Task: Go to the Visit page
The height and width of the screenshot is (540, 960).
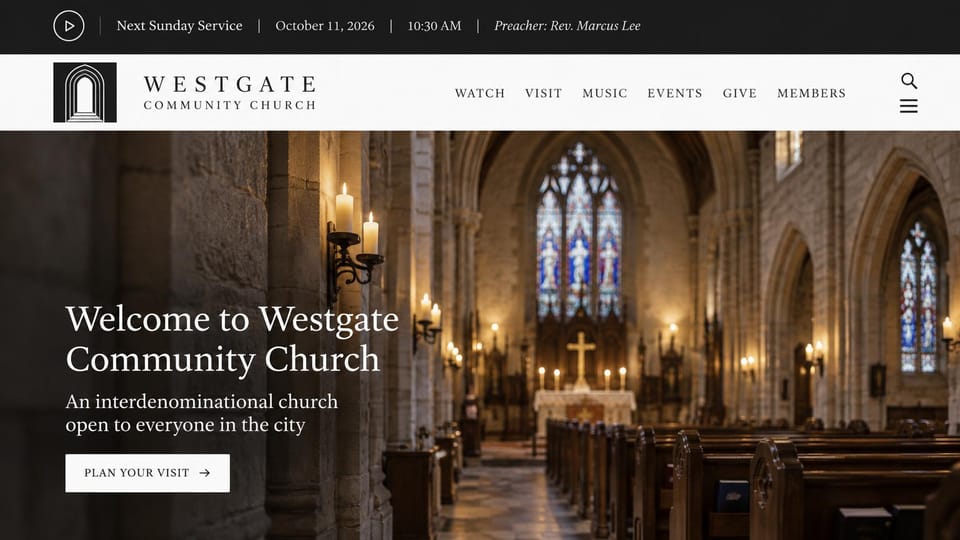Action: pyautogui.click(x=543, y=93)
